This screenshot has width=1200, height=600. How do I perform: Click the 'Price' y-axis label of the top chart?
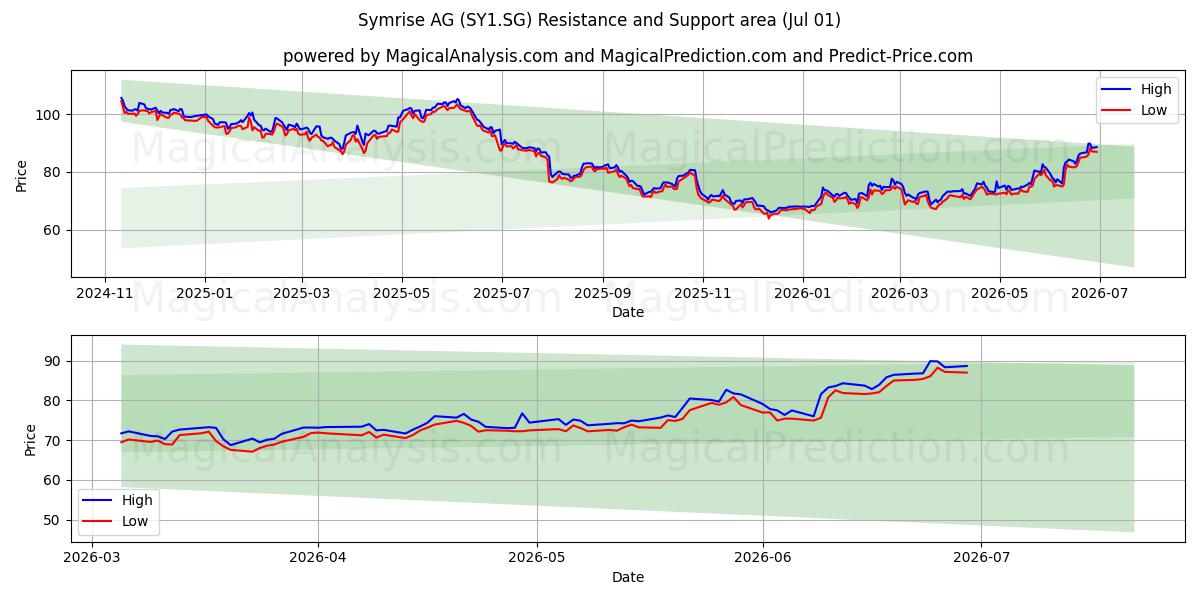(x=22, y=174)
